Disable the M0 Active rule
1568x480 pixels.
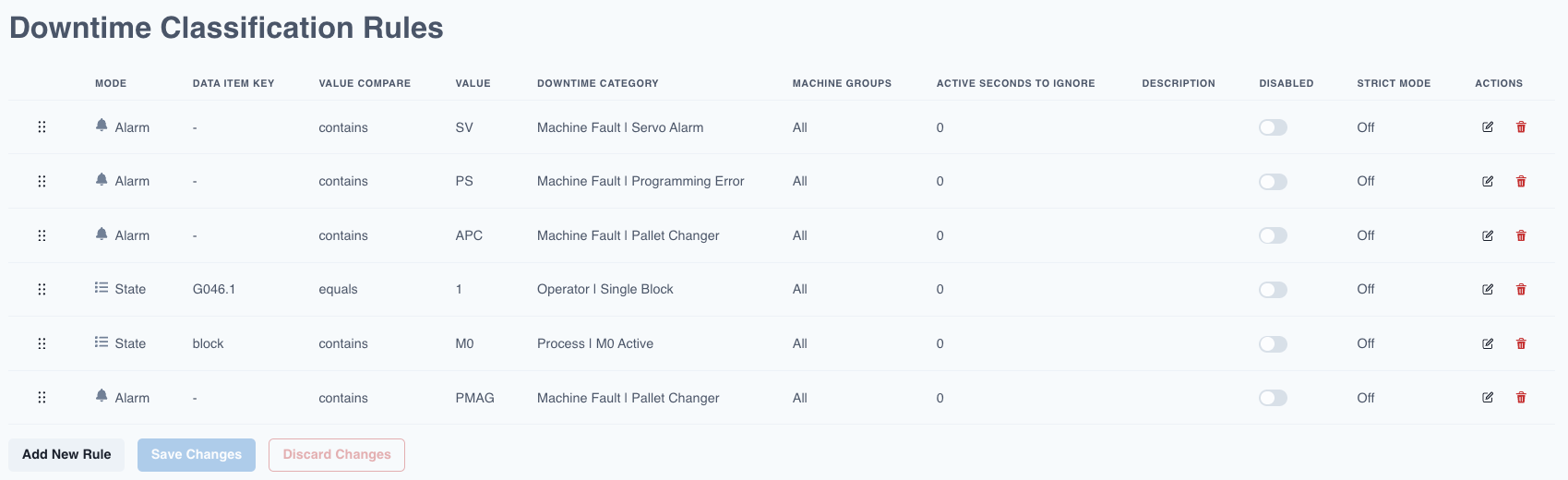[x=1273, y=344]
